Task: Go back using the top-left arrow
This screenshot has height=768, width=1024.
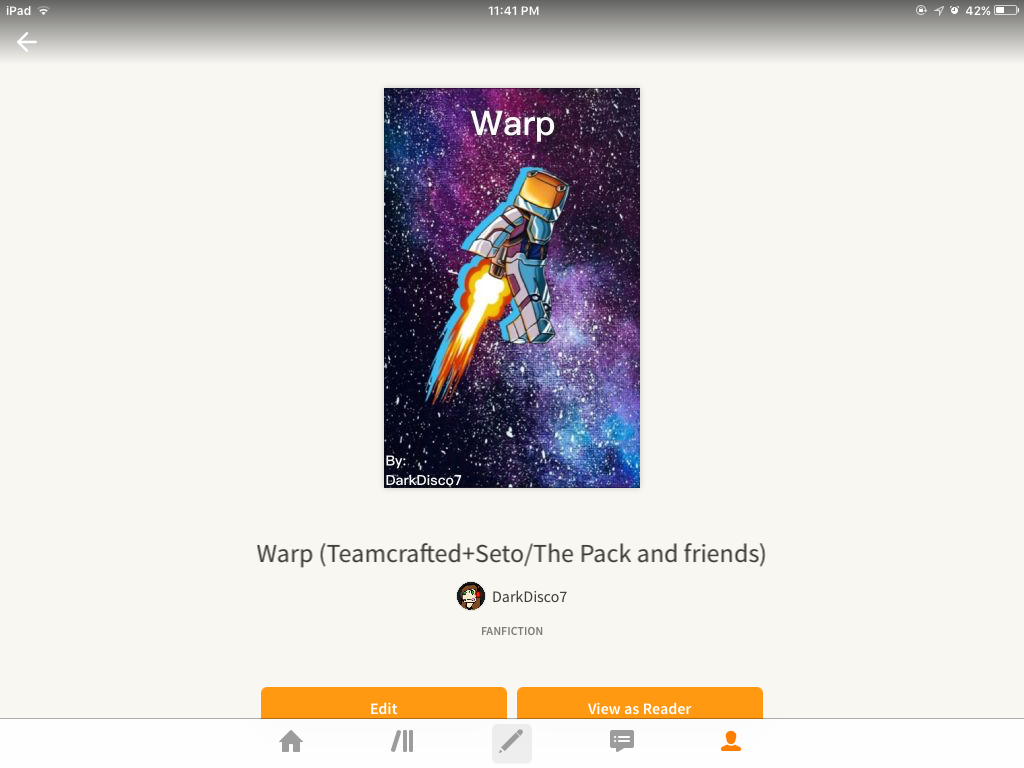Action: pyautogui.click(x=27, y=42)
